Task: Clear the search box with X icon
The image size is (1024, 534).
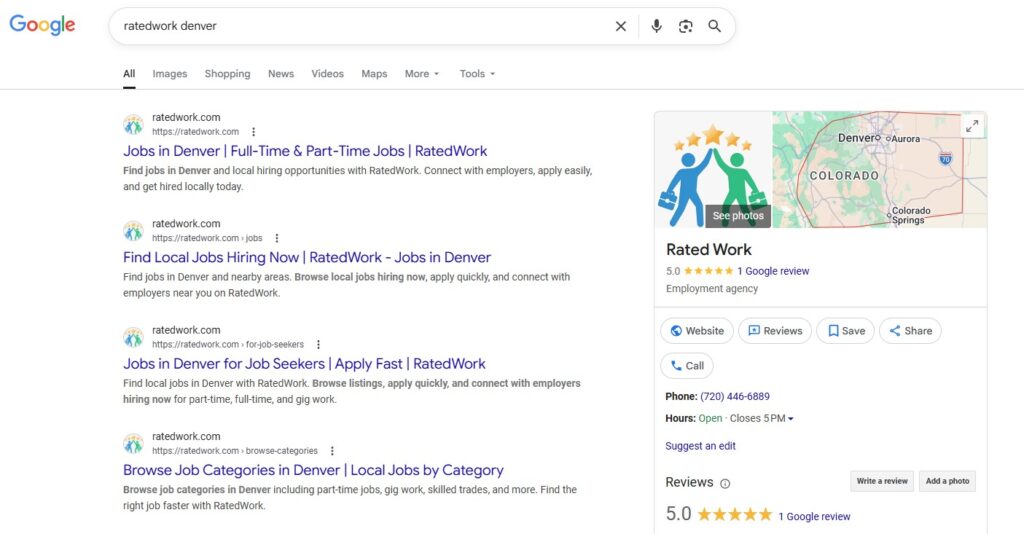Action: (x=620, y=26)
